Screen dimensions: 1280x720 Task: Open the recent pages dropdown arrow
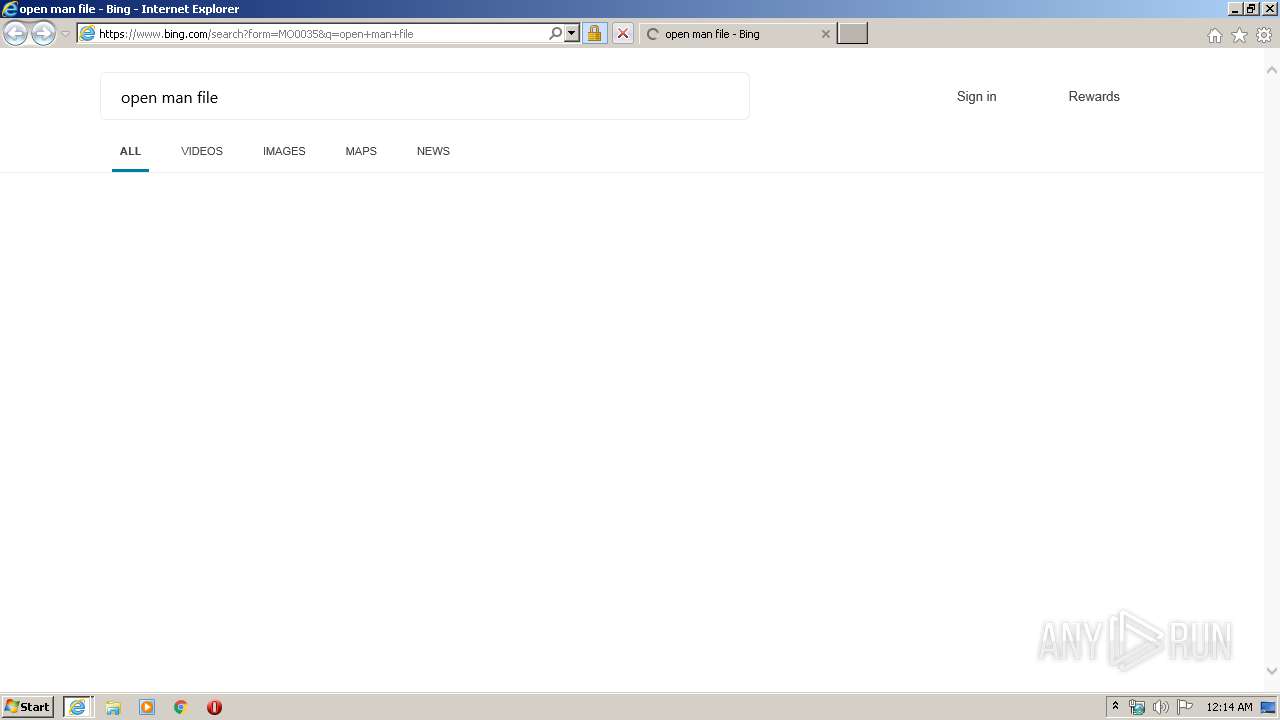coord(65,34)
